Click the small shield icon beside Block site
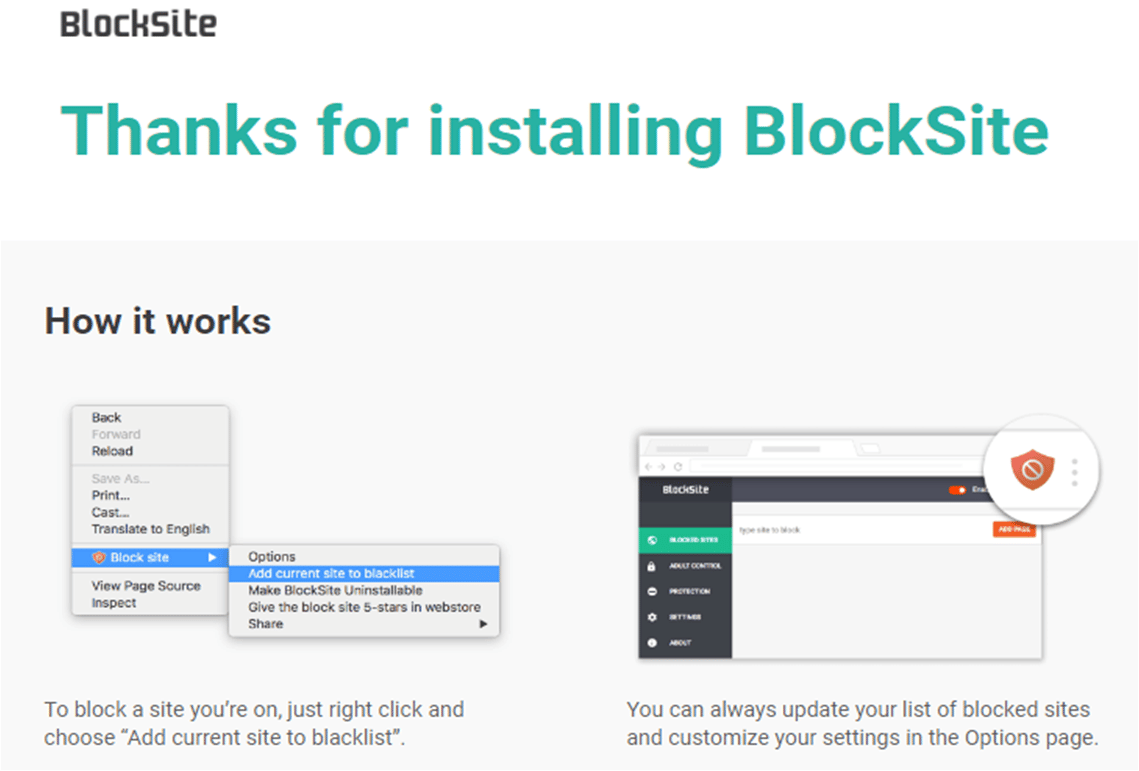 99,557
